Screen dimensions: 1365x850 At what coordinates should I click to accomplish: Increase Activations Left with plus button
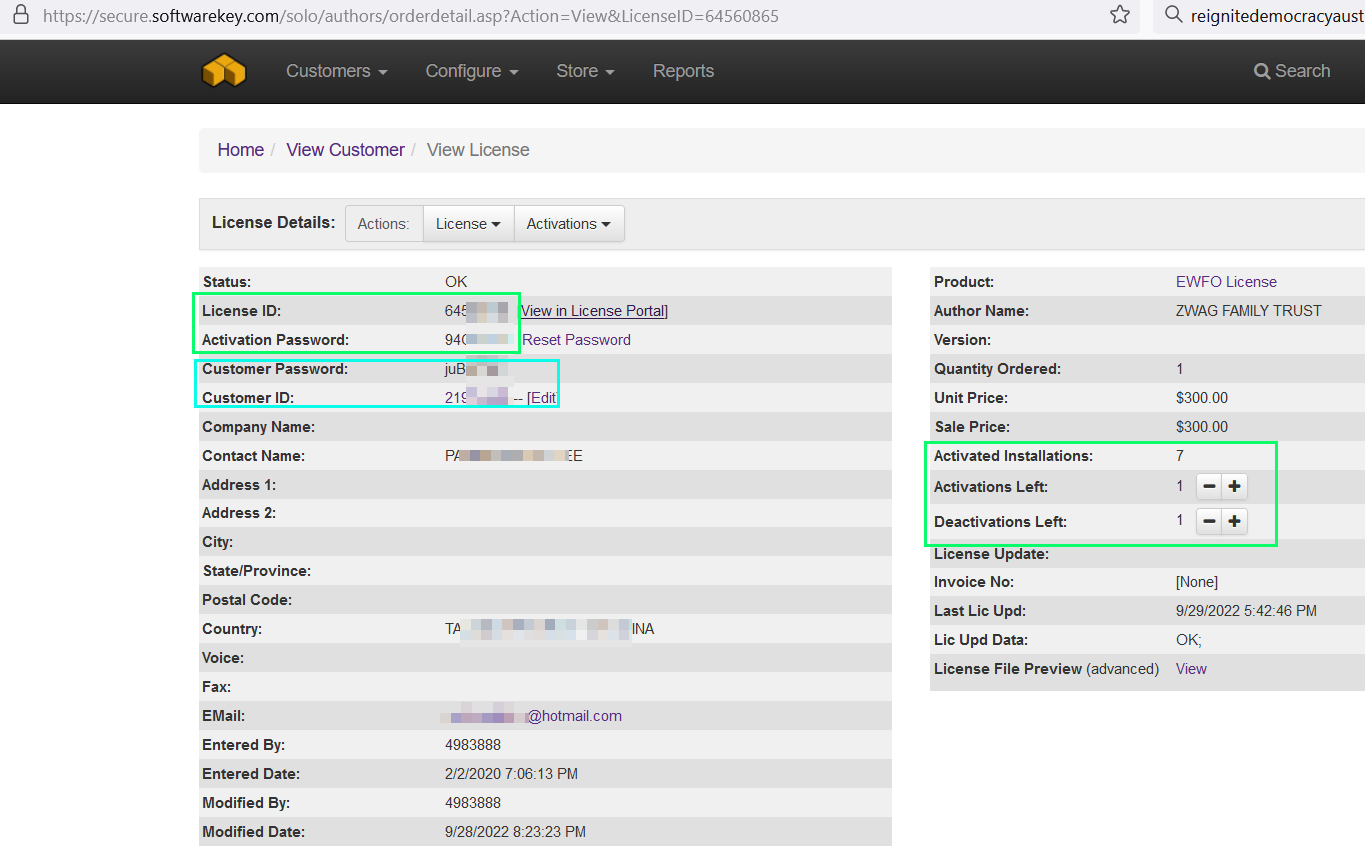1234,487
